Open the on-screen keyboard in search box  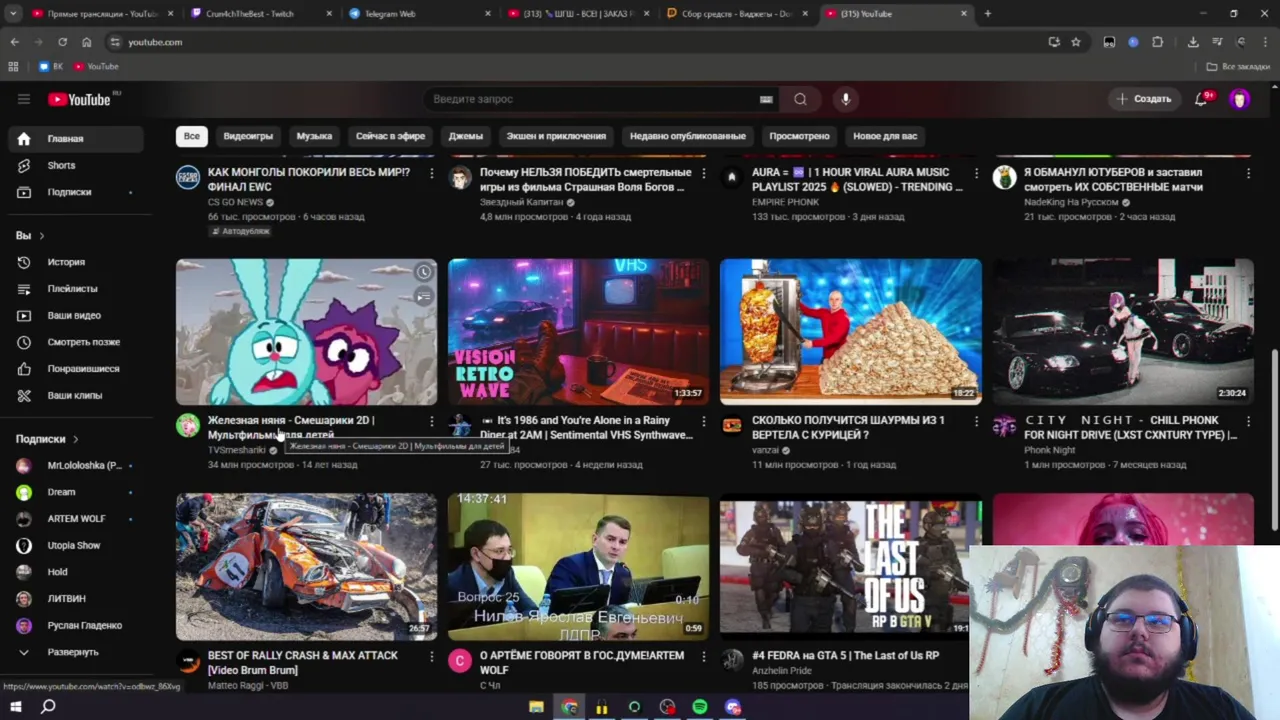click(x=766, y=99)
